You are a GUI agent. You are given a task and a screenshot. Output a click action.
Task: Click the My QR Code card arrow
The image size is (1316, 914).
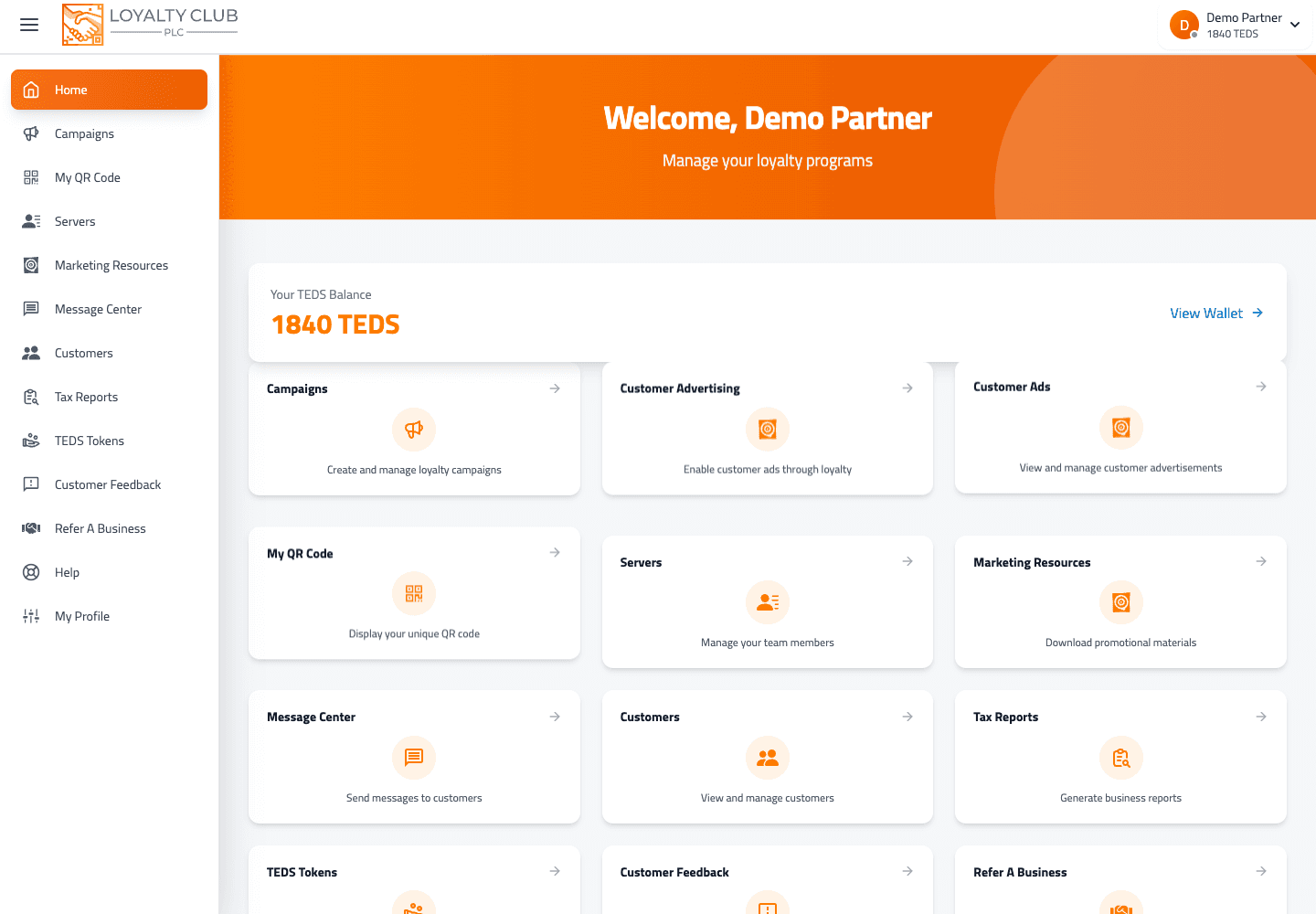[x=555, y=552]
